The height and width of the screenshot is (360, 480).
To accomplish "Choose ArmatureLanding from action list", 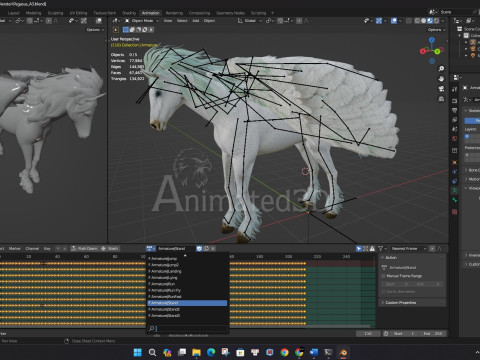I will (187, 271).
